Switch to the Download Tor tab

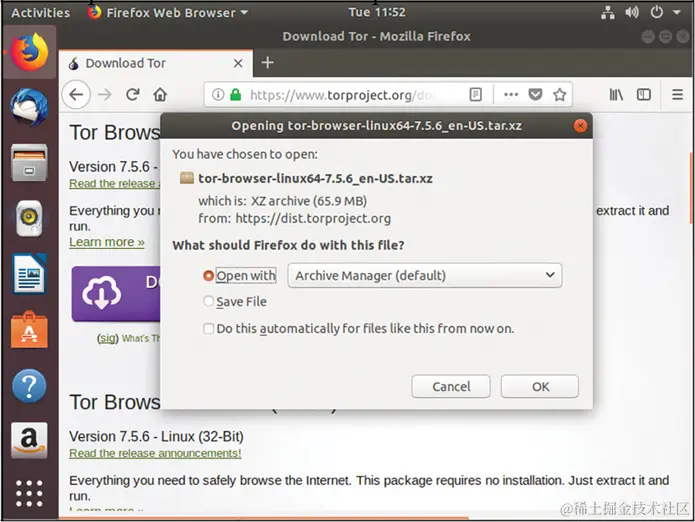point(156,63)
